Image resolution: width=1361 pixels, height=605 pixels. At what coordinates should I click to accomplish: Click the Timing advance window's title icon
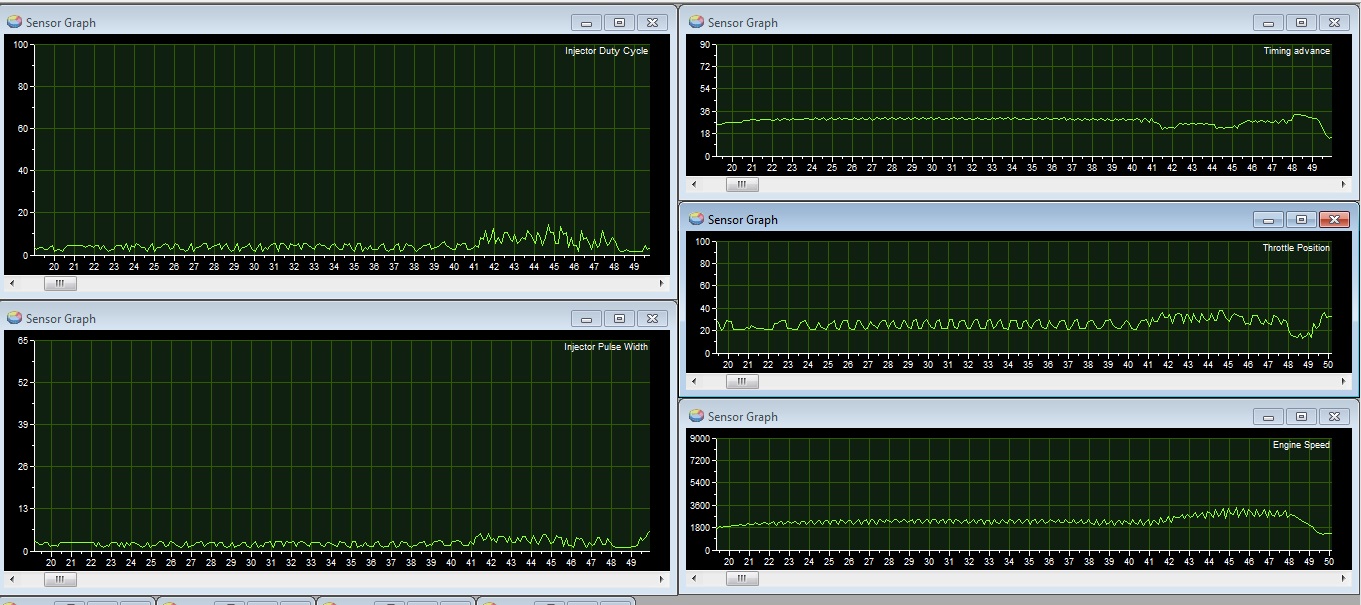coord(696,22)
